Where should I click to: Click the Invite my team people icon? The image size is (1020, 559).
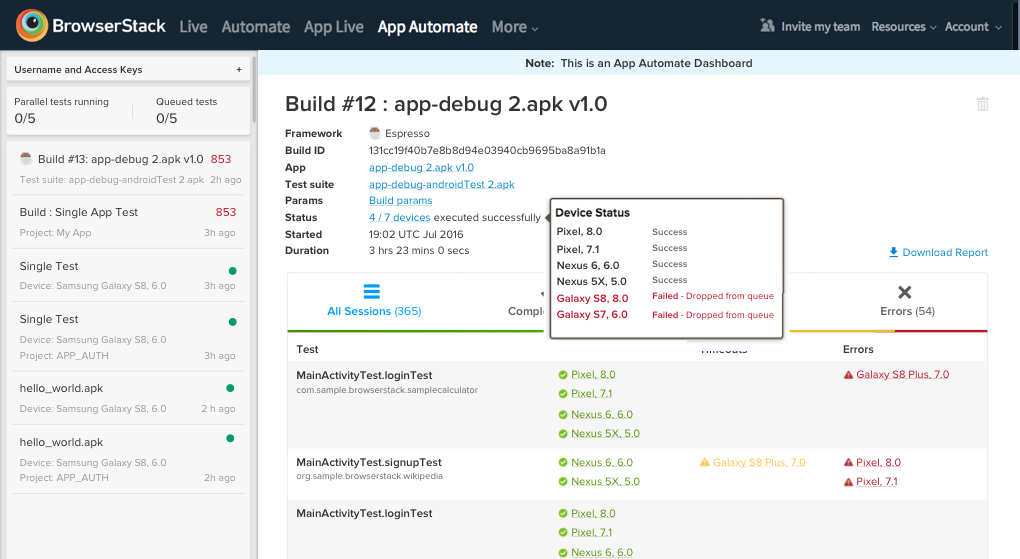768,25
